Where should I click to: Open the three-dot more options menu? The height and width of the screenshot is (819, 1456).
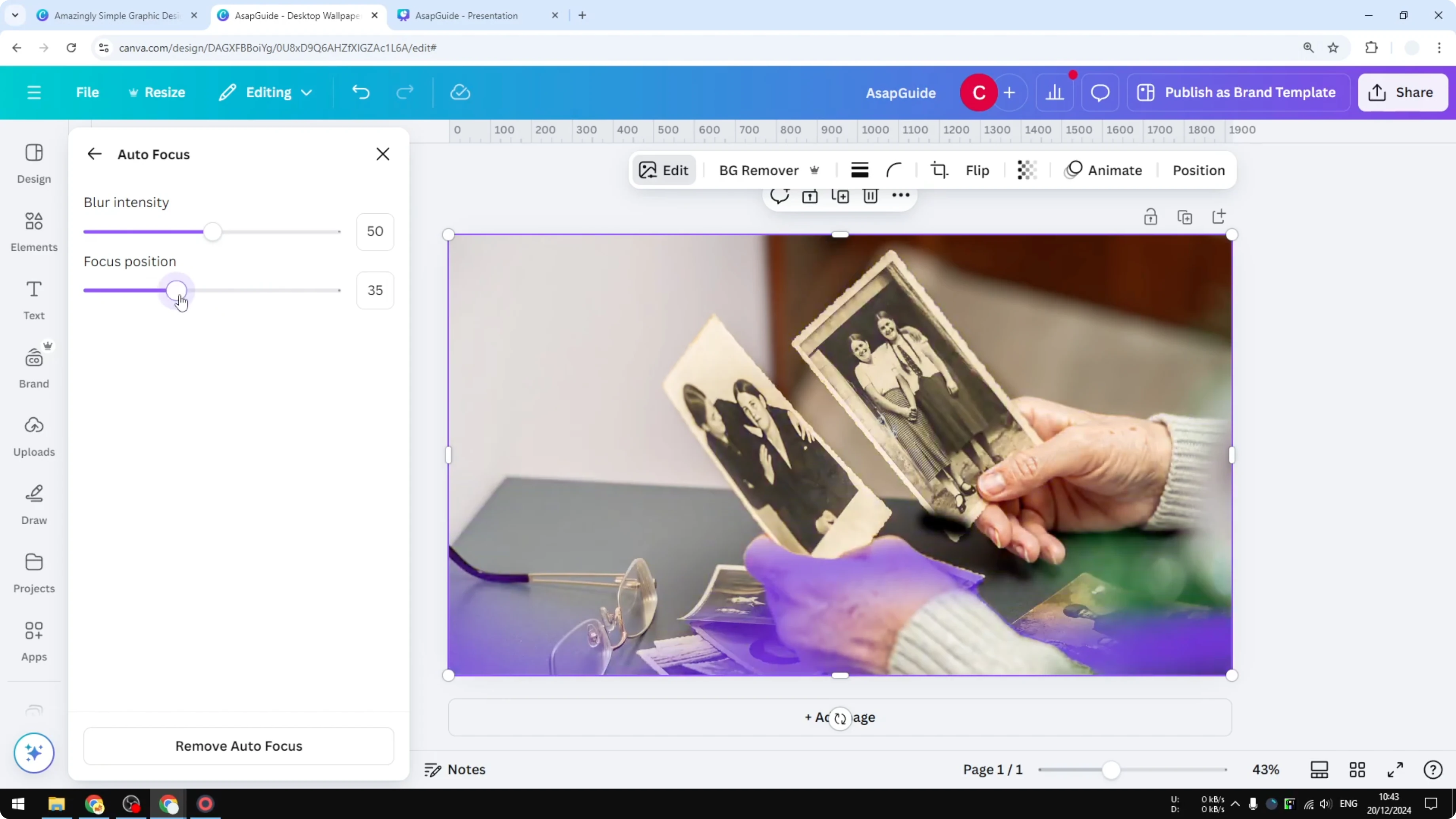(901, 196)
